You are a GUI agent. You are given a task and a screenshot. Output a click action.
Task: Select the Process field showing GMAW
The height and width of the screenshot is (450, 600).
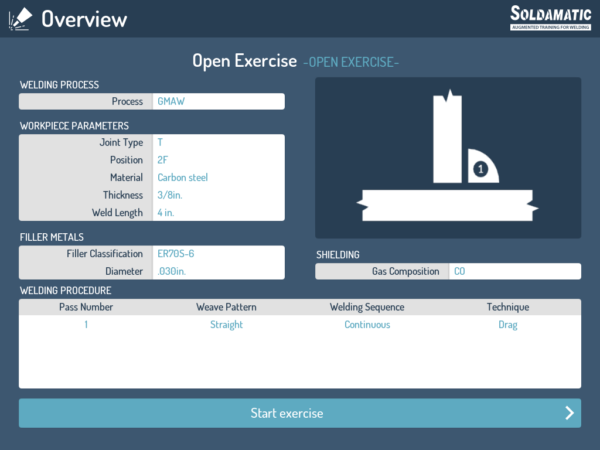click(x=218, y=101)
